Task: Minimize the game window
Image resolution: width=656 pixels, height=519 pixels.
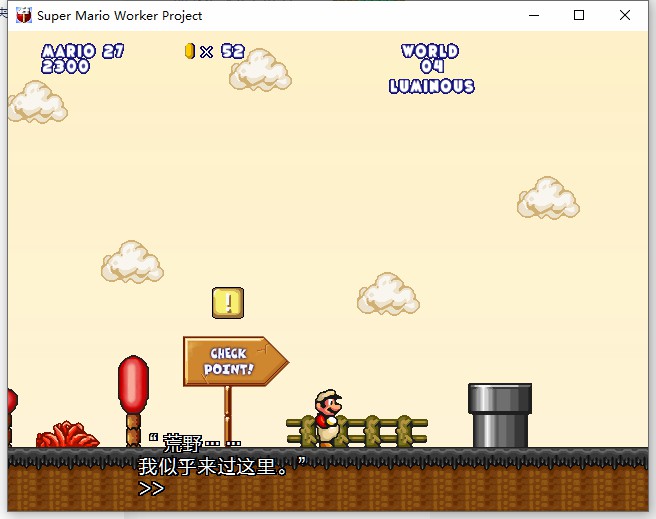Action: click(534, 15)
